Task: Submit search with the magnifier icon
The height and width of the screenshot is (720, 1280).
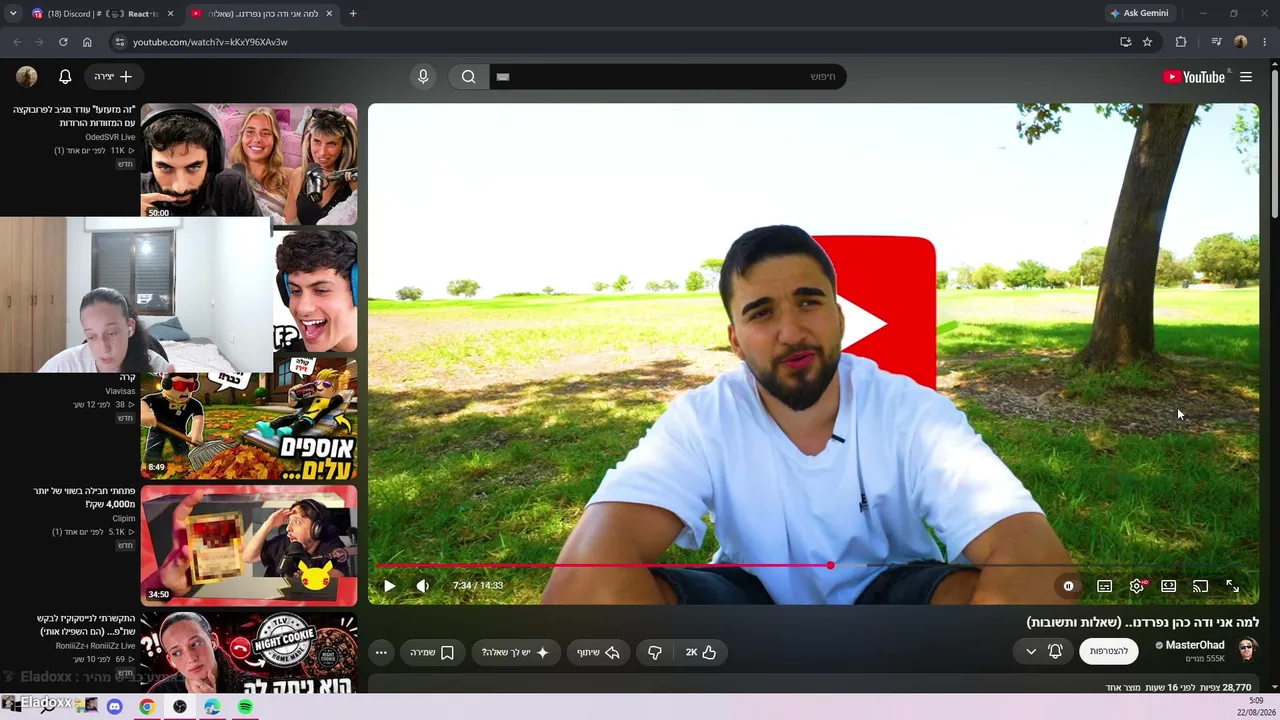Action: [468, 77]
